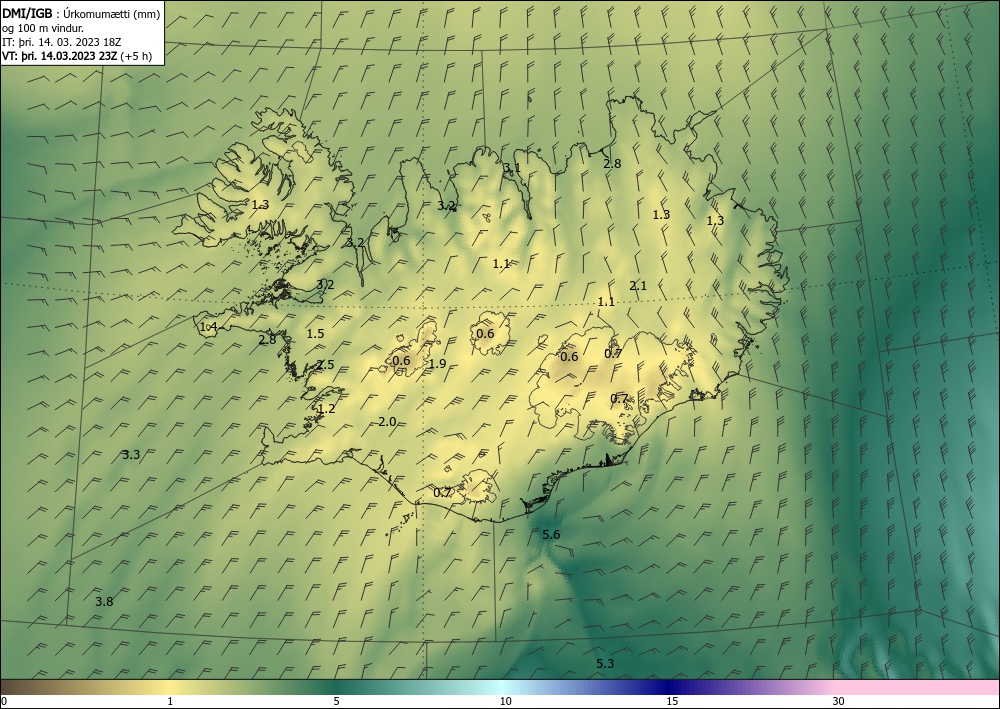Select the 2.1 precipitation value
This screenshot has width=1000, height=709.
[638, 286]
